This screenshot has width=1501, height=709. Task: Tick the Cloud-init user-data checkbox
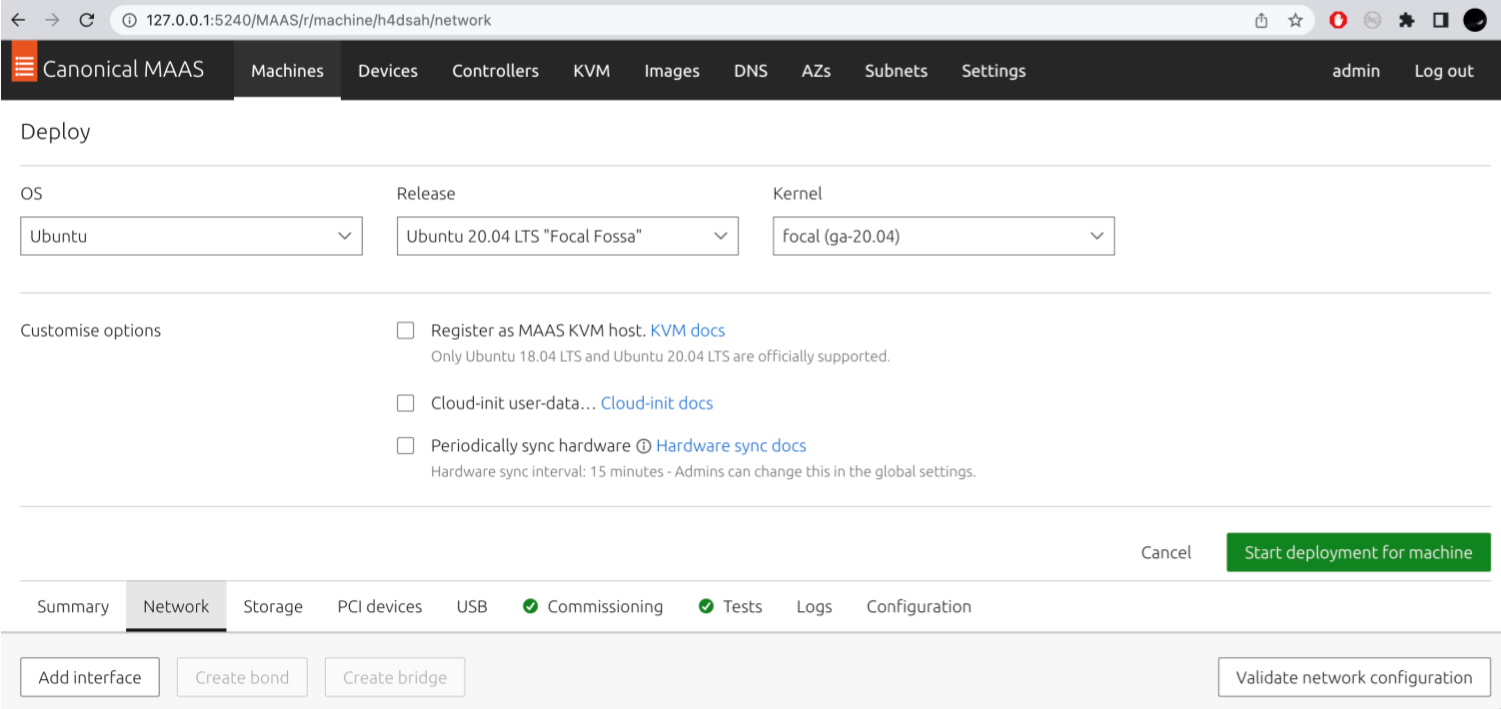tap(405, 403)
